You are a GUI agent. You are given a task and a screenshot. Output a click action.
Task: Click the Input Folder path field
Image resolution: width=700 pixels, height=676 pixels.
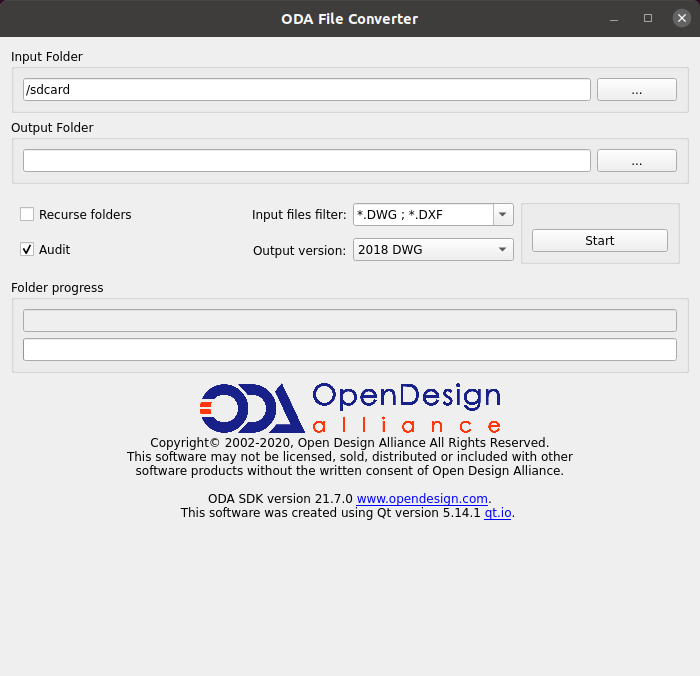click(x=307, y=90)
